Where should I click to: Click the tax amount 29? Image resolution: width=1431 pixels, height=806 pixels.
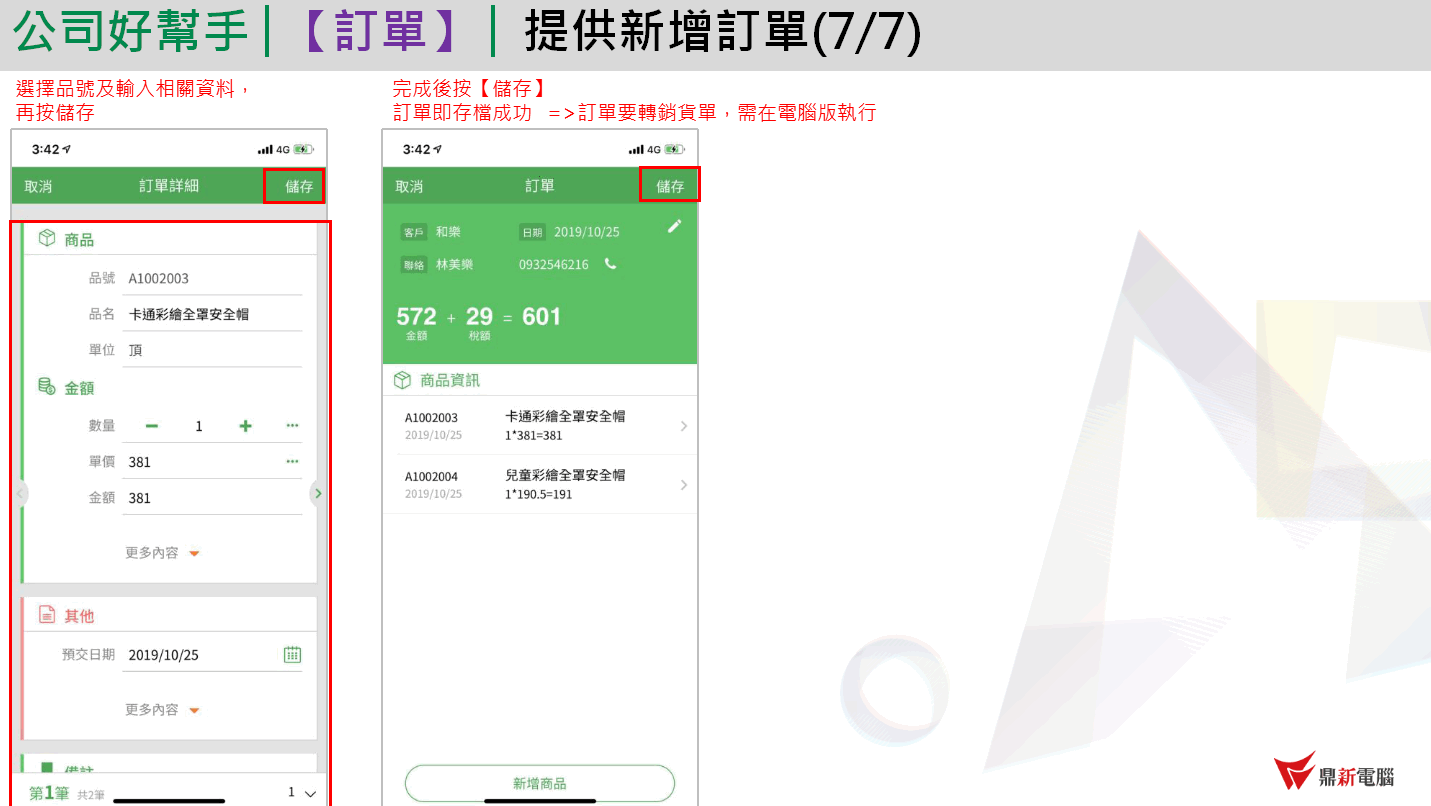tap(479, 317)
